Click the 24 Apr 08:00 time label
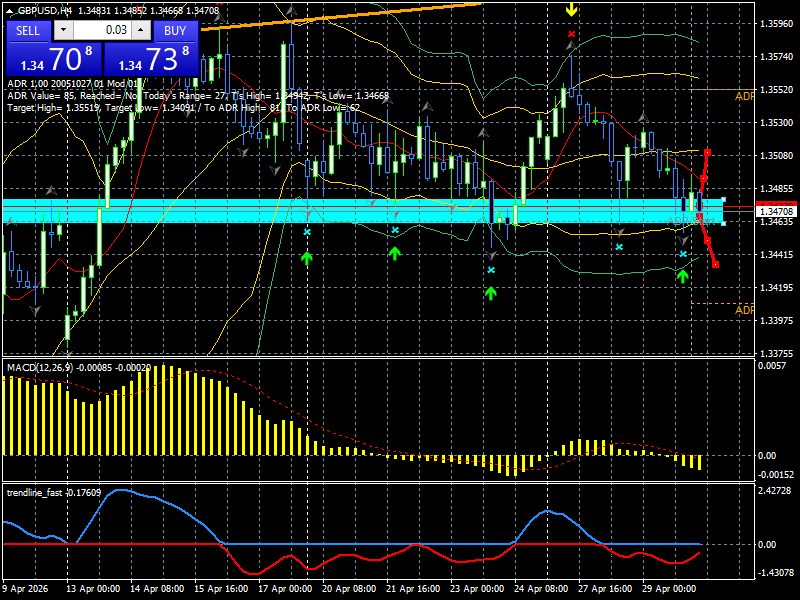The height and width of the screenshot is (600, 800). [x=541, y=589]
